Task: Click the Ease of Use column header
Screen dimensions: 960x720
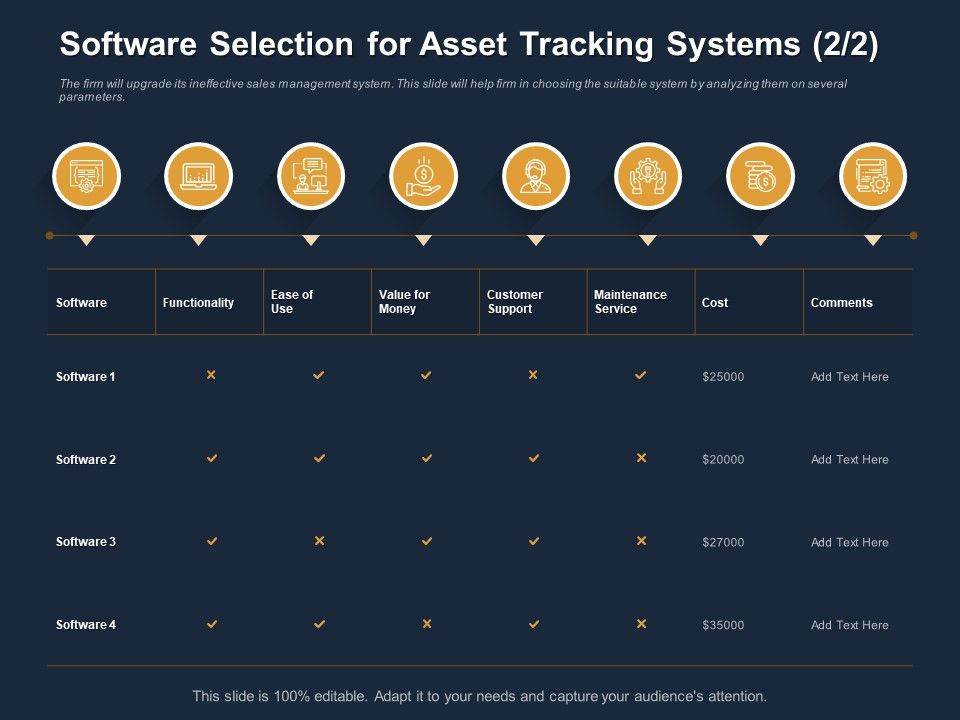Action: (292, 302)
